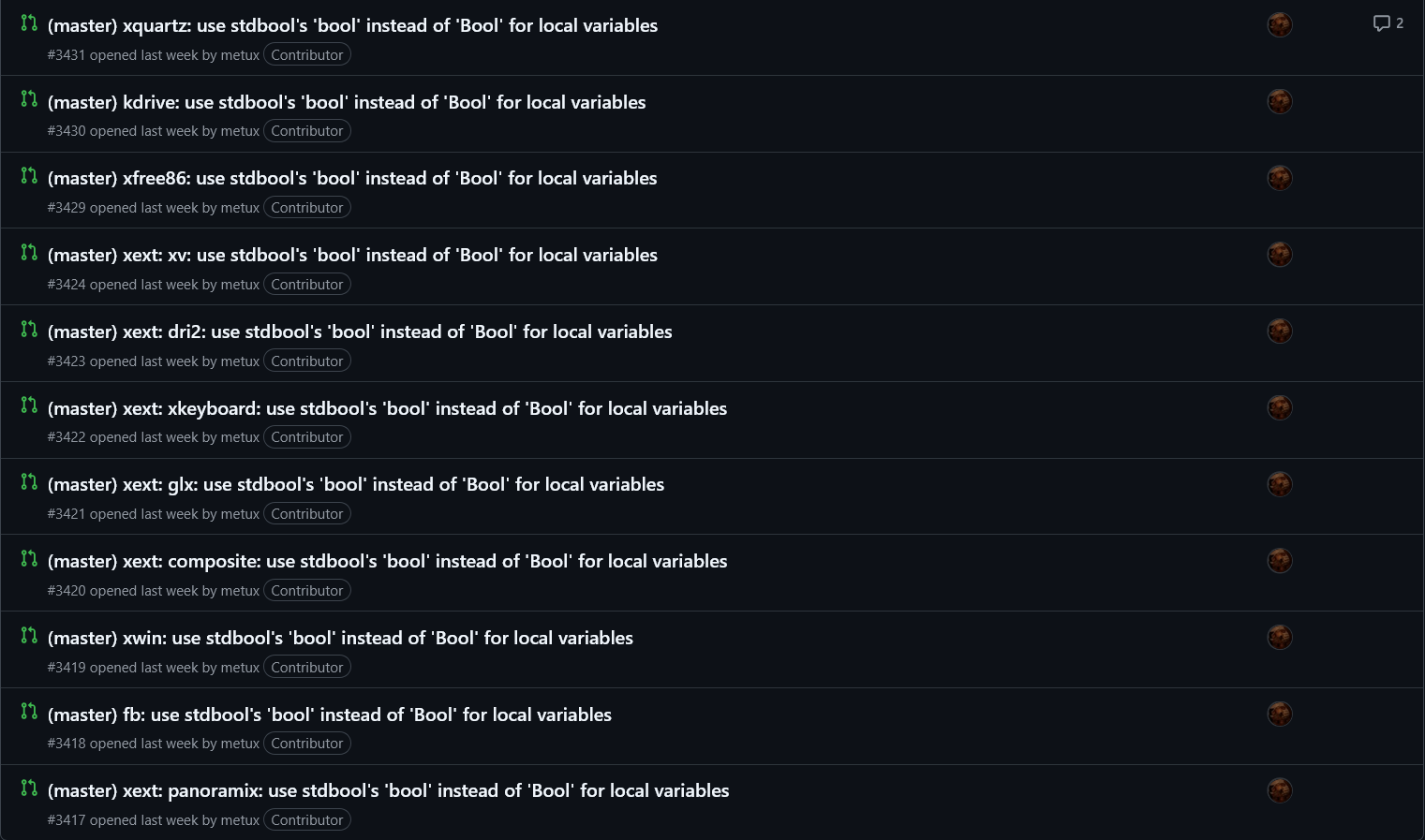Open the xext: dri2 pull request title
The image size is (1425, 840).
click(360, 332)
